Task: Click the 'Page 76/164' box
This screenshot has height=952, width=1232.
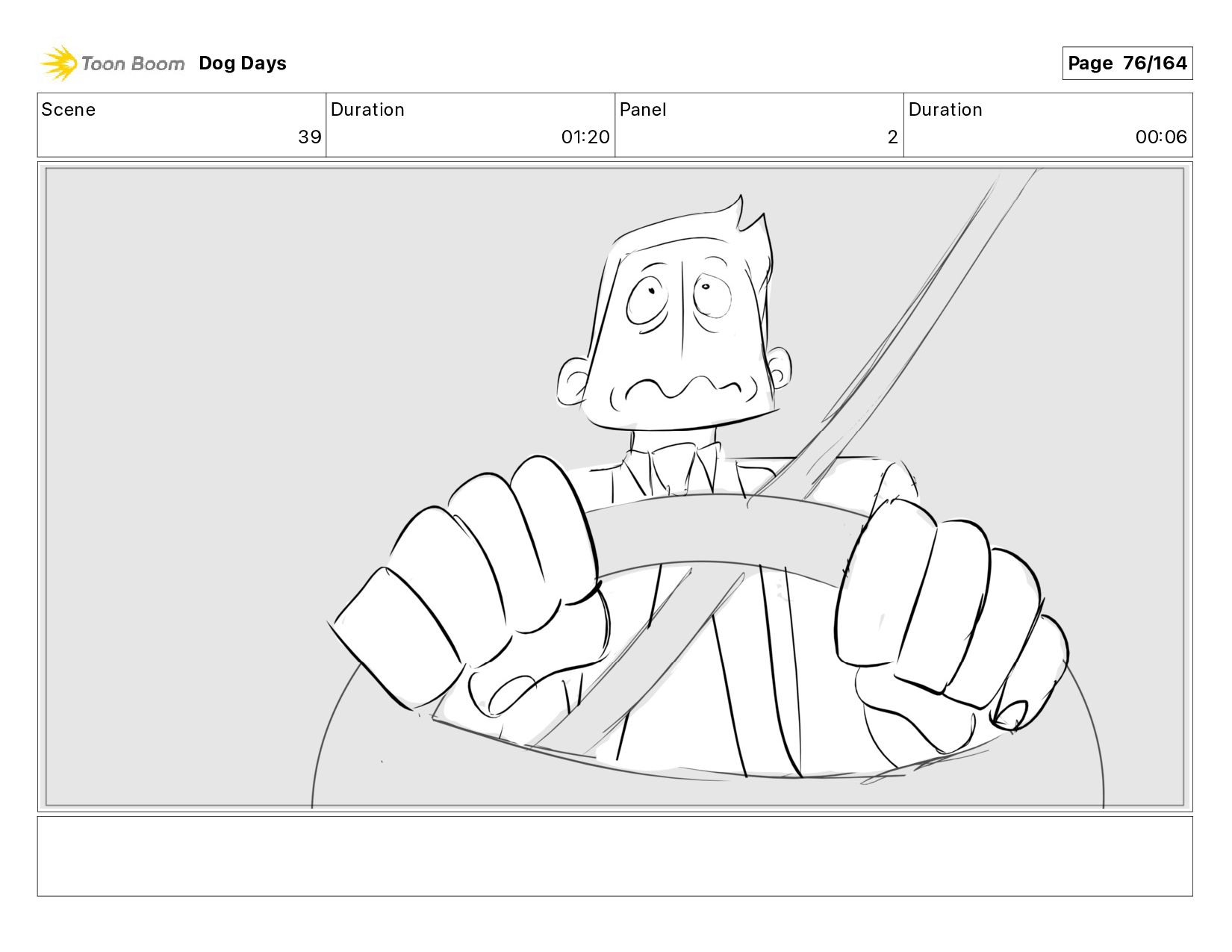Action: pyautogui.click(x=1127, y=63)
